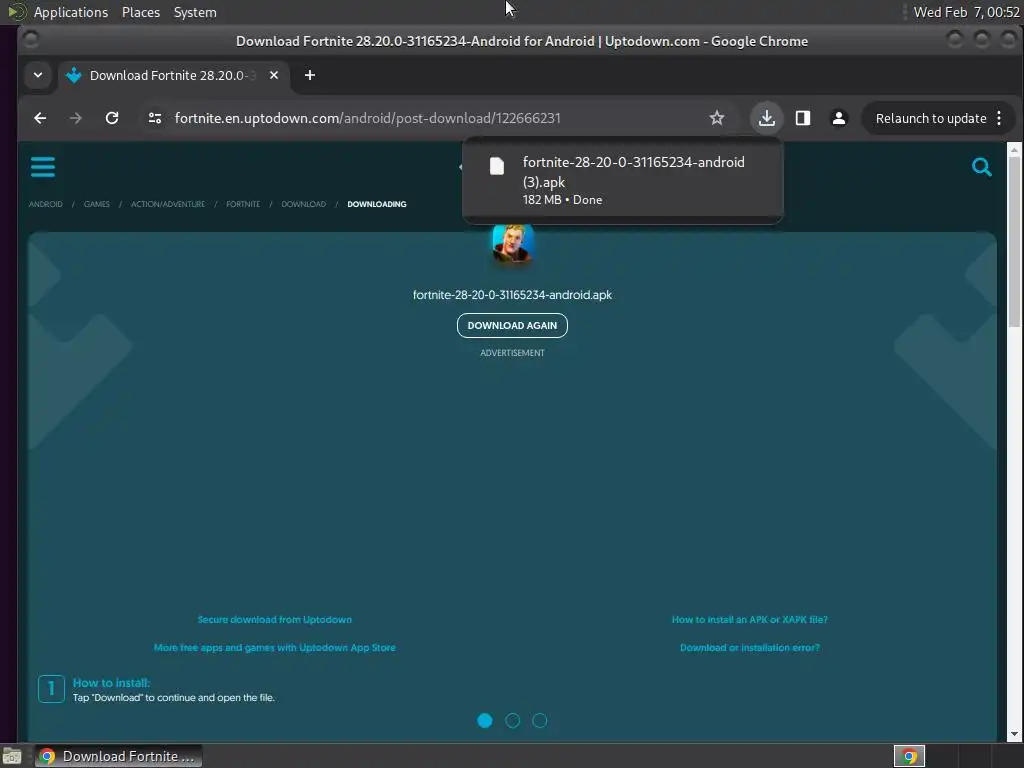Open Uptodown hamburger menu
Screen dimensions: 1024x768
[x=43, y=167]
